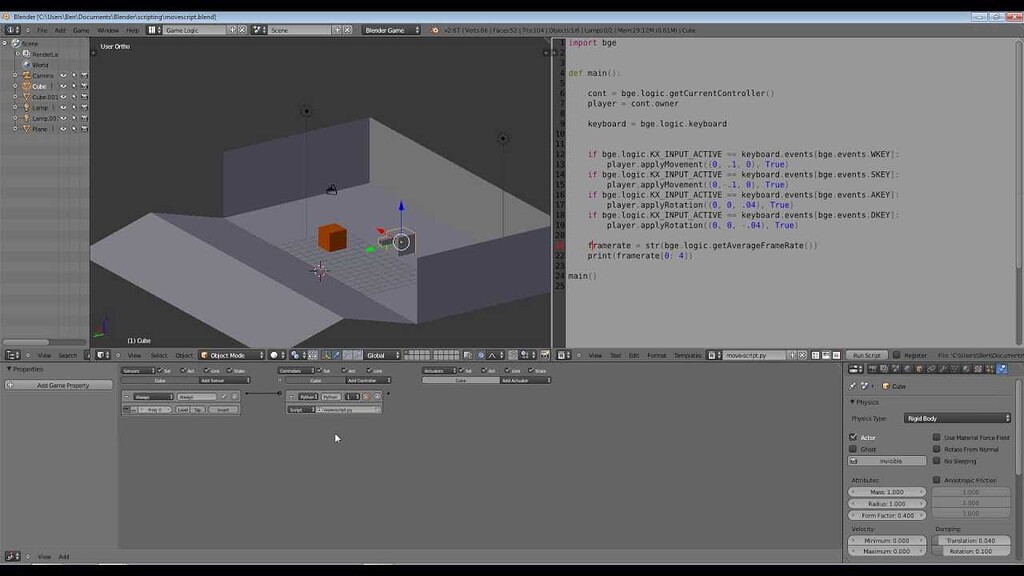This screenshot has height=576, width=1024.
Task: Open the render properties camera tab
Action: click(x=872, y=369)
